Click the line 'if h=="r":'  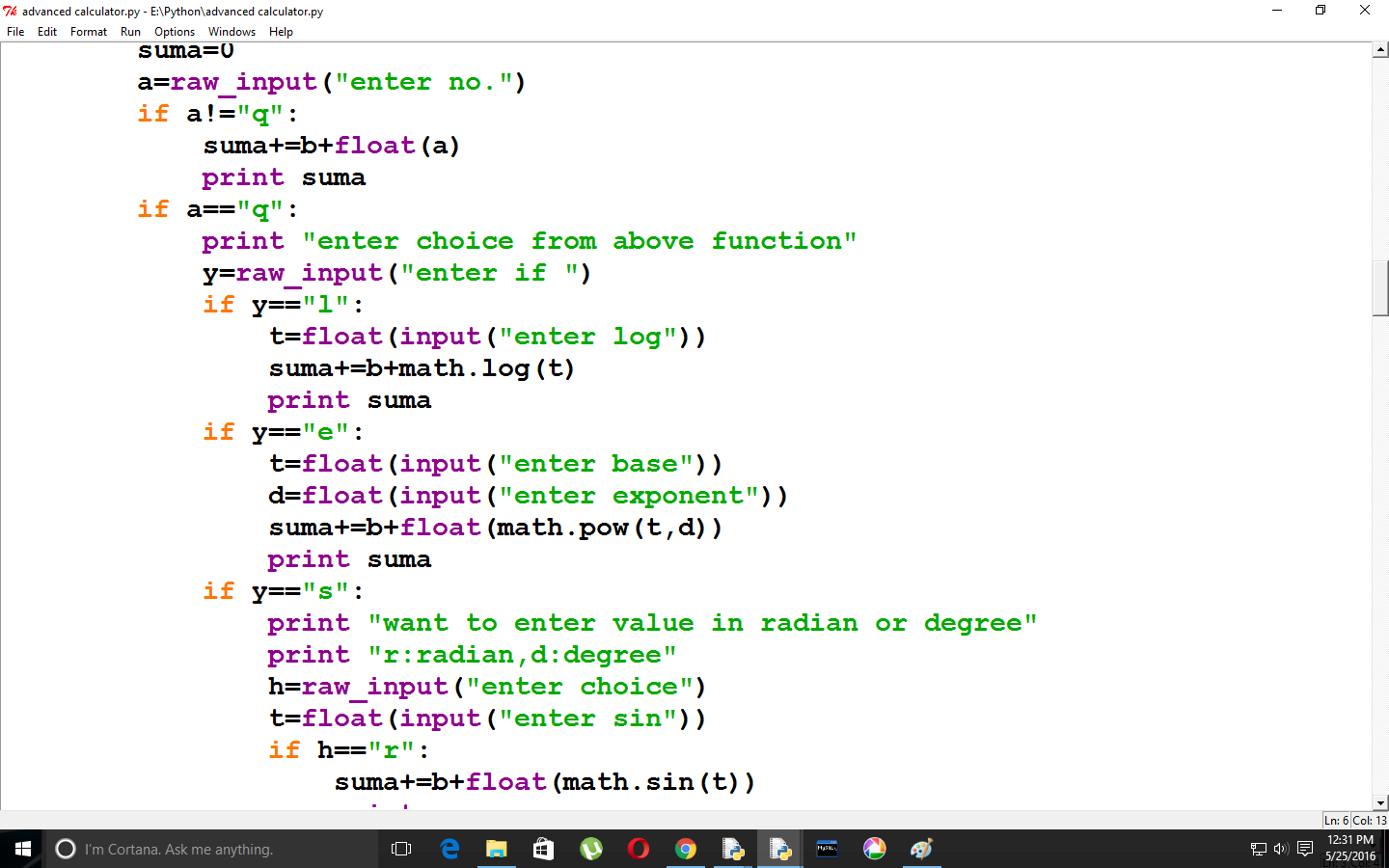(349, 750)
